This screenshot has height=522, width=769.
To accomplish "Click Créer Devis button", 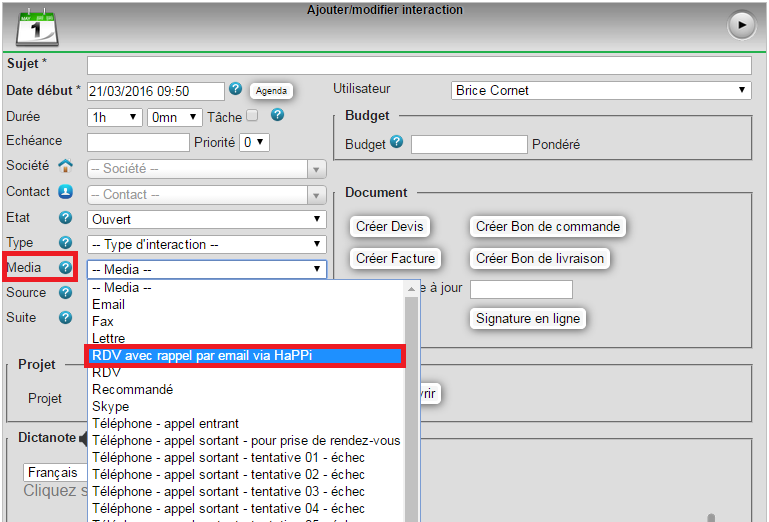I will coord(389,227).
